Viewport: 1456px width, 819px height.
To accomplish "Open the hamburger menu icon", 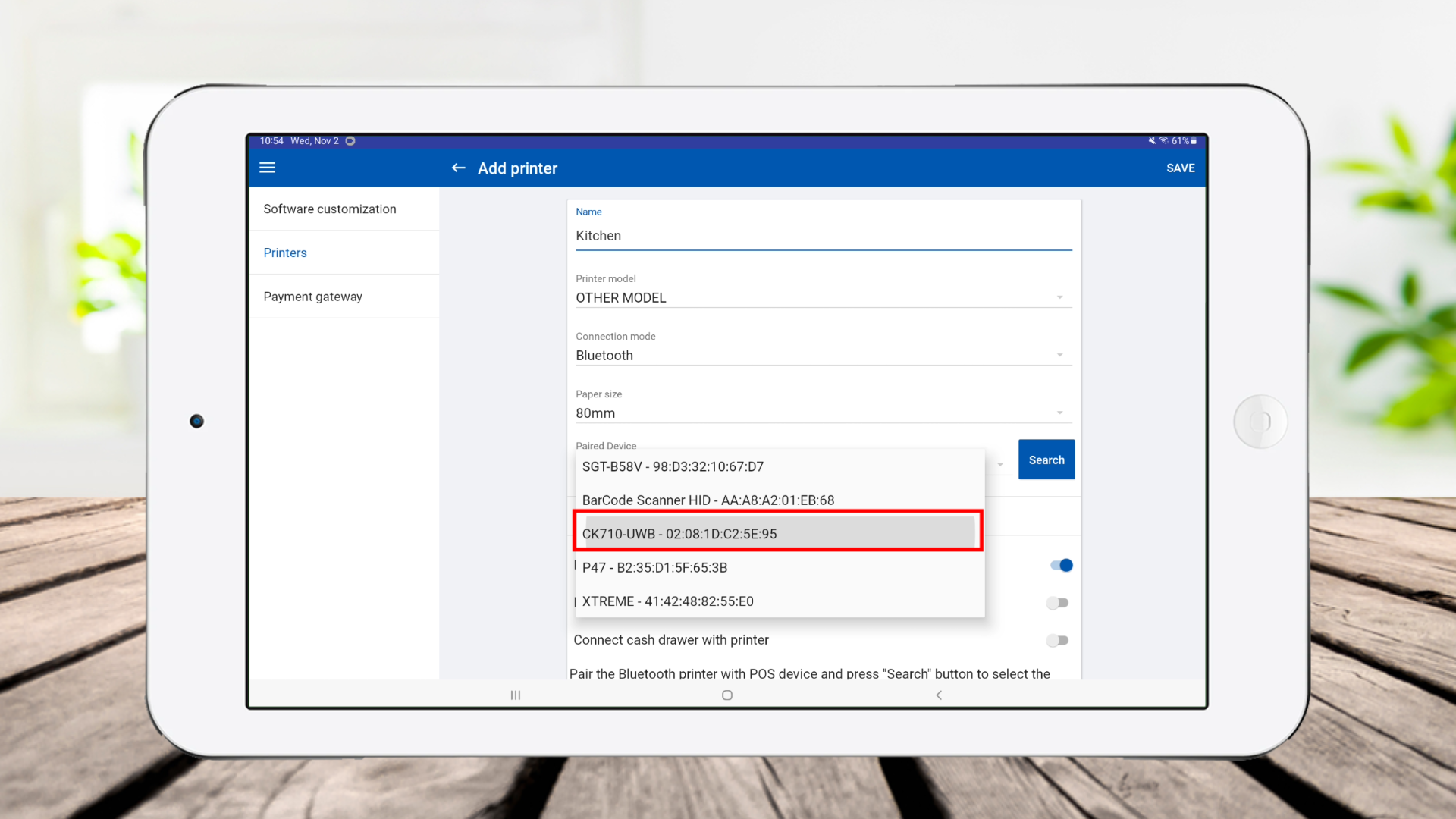I will (267, 168).
